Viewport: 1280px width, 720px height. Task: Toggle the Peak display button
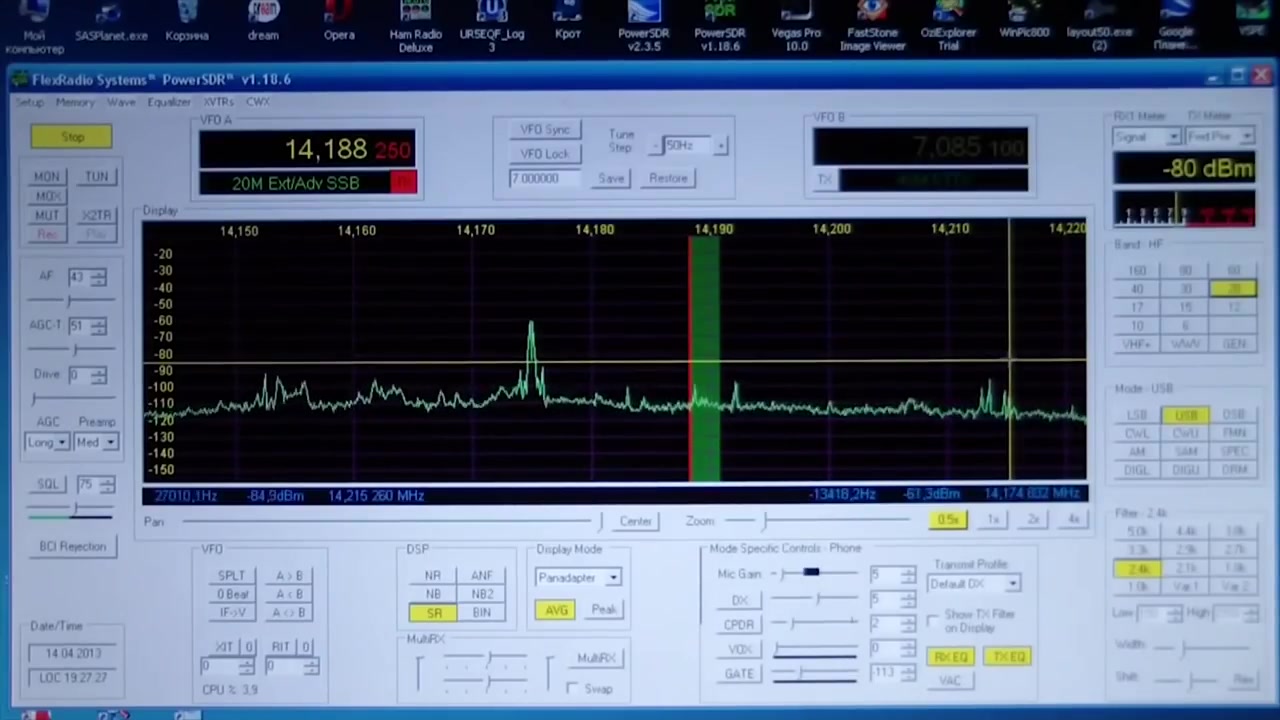pos(603,610)
